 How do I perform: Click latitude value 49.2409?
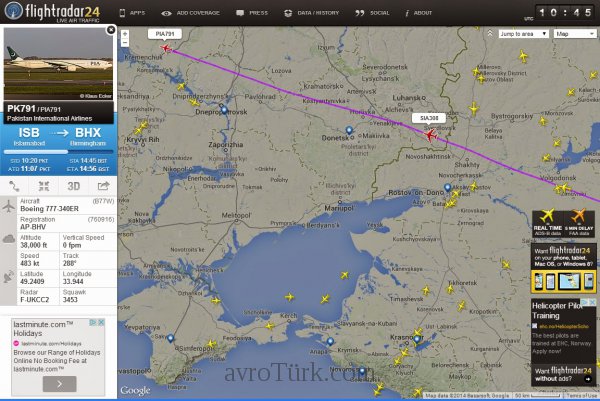(32, 281)
